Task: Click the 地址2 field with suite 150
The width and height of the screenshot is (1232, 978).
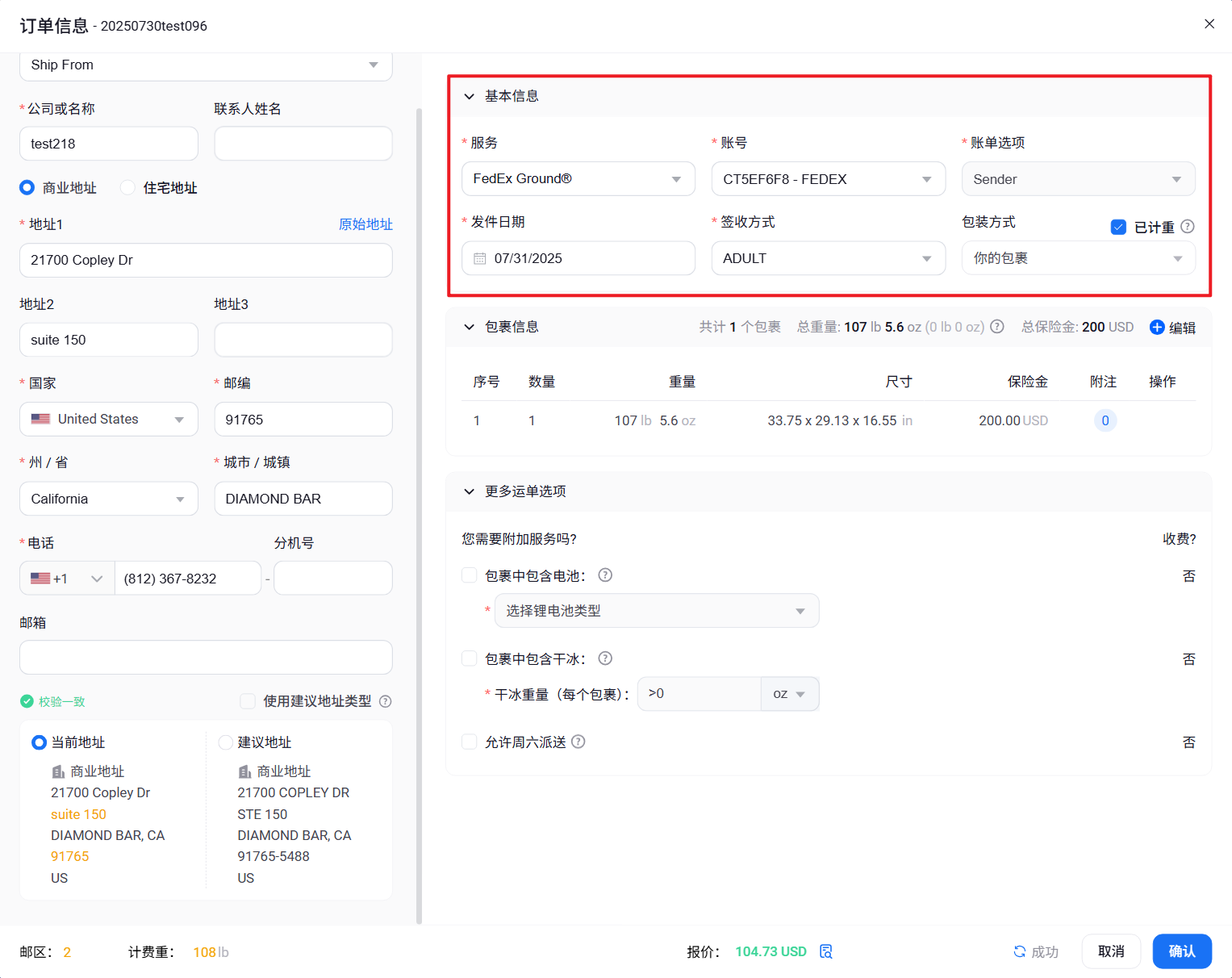Action: (109, 340)
